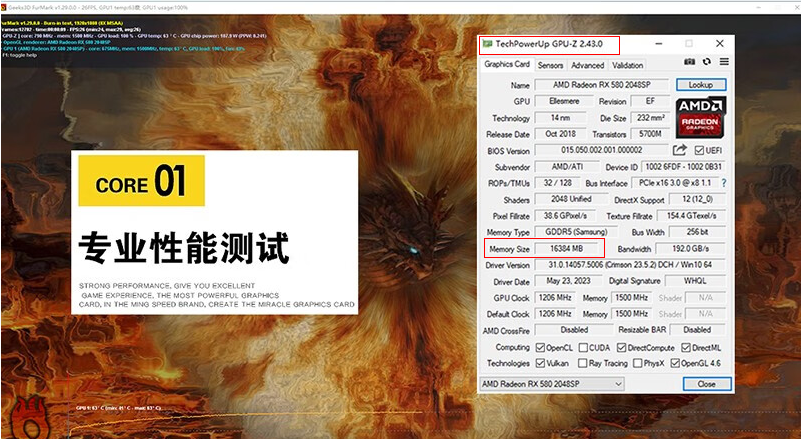
Task: Click the ROPs/TMUs value 32 / 128
Action: pos(558,183)
